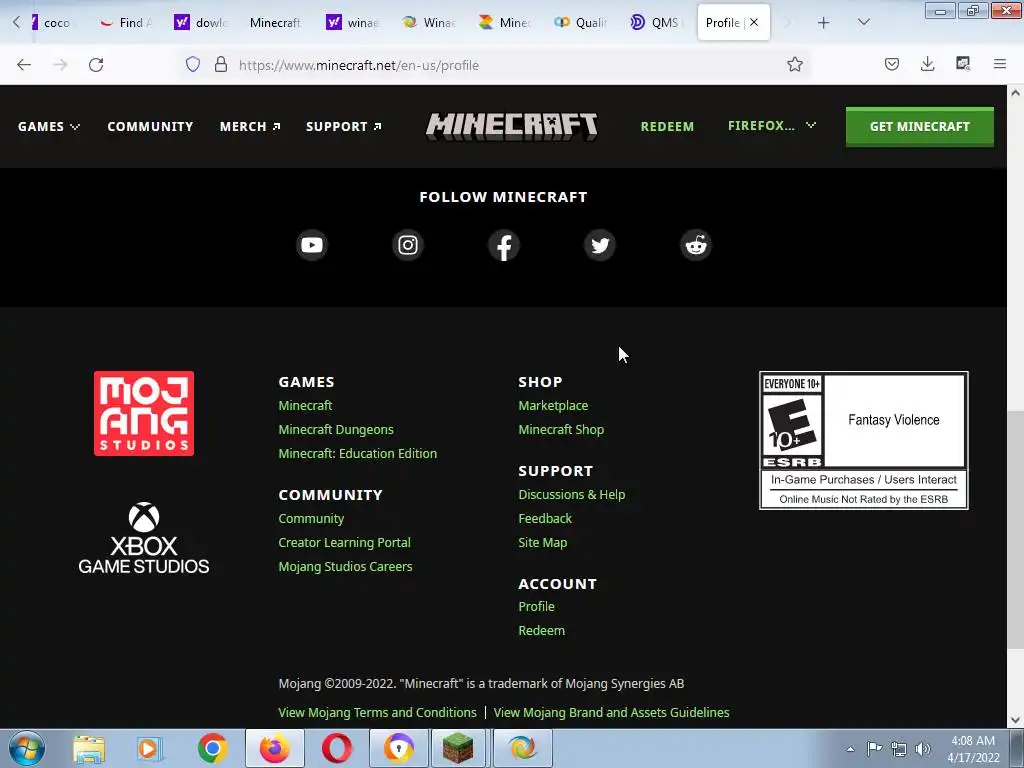
Task: Open Minecraft link under Games
Action: coord(305,406)
